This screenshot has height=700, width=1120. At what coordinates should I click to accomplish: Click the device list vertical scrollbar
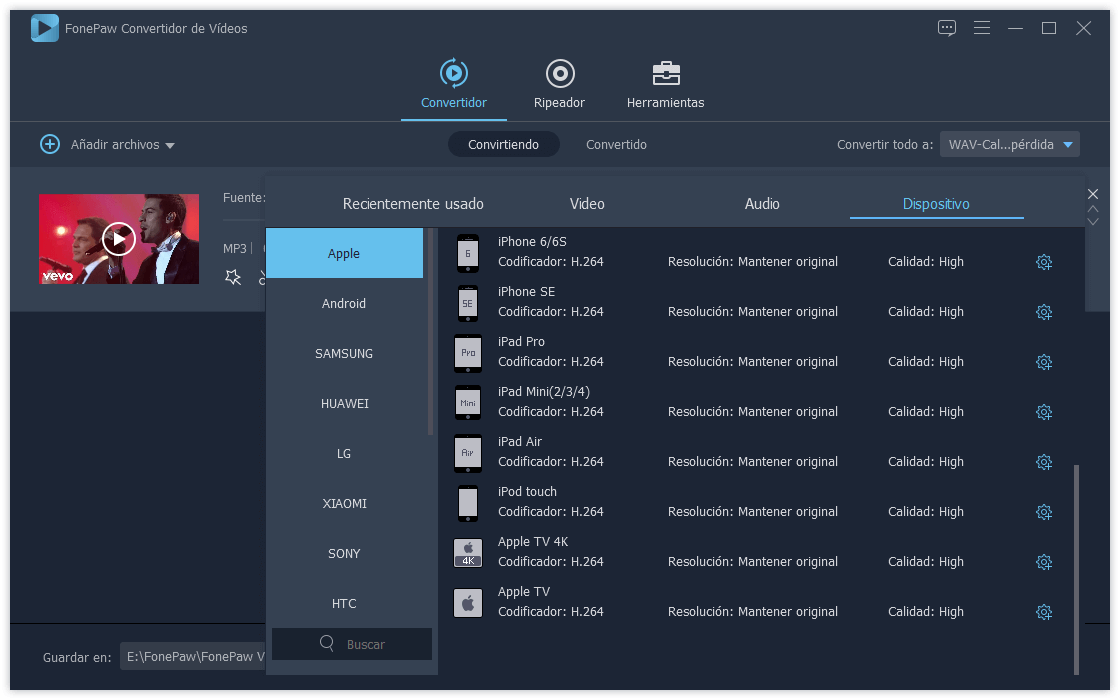click(1076, 569)
